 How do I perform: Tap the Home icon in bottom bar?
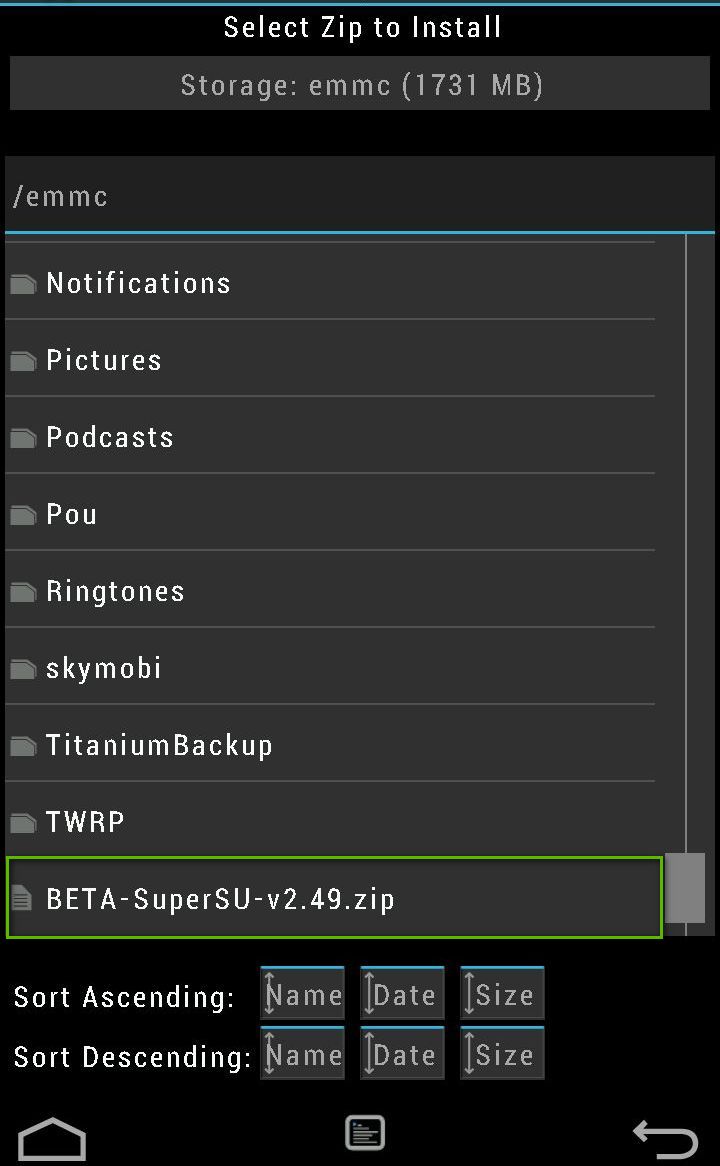pyautogui.click(x=52, y=1139)
